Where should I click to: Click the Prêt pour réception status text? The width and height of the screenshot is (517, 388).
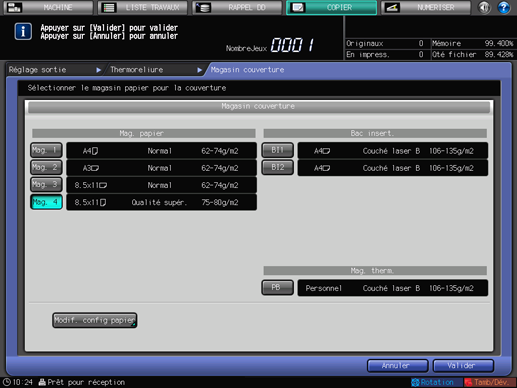click(x=86, y=382)
